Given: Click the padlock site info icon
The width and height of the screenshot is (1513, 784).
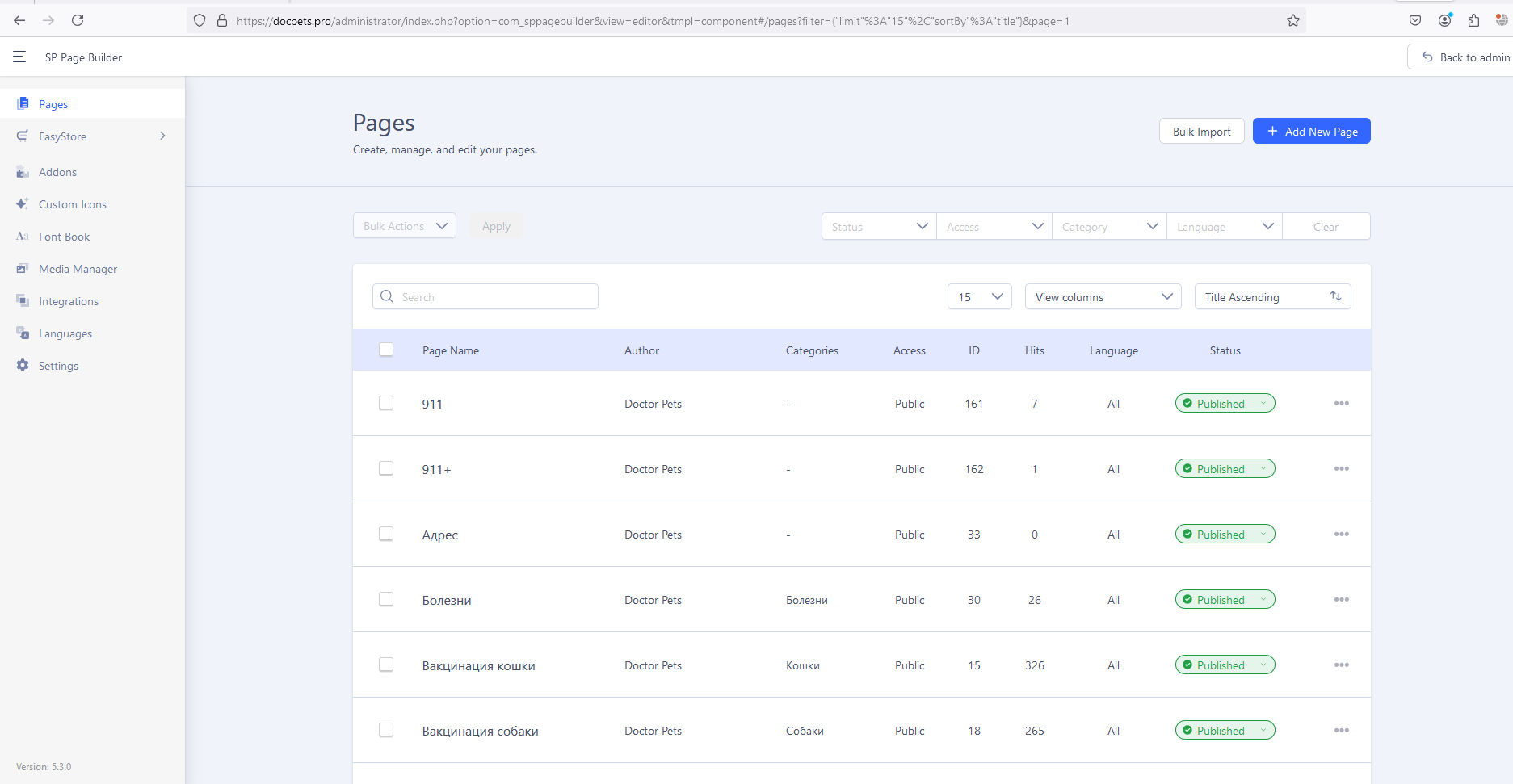Looking at the screenshot, I should click(x=222, y=20).
